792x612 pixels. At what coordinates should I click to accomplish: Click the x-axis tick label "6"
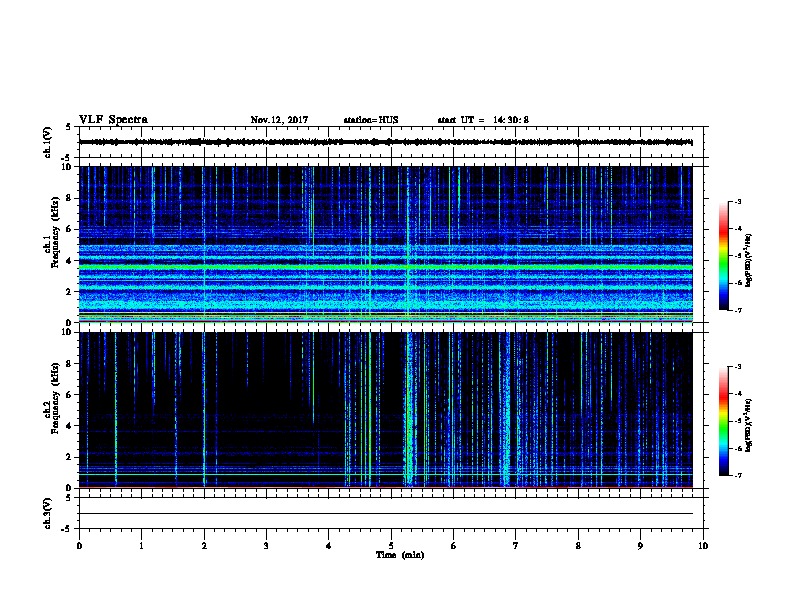coord(454,545)
